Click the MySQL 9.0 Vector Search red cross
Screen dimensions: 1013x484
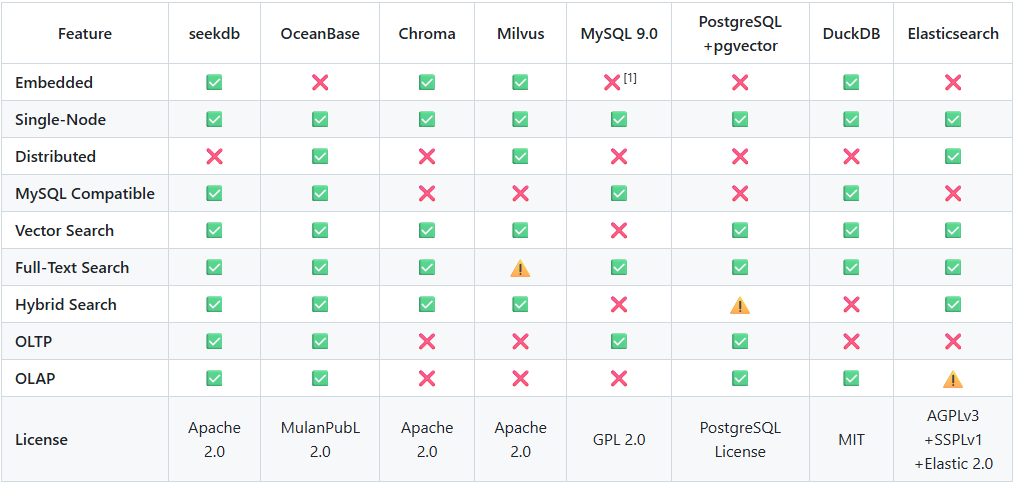pyautogui.click(x=619, y=231)
